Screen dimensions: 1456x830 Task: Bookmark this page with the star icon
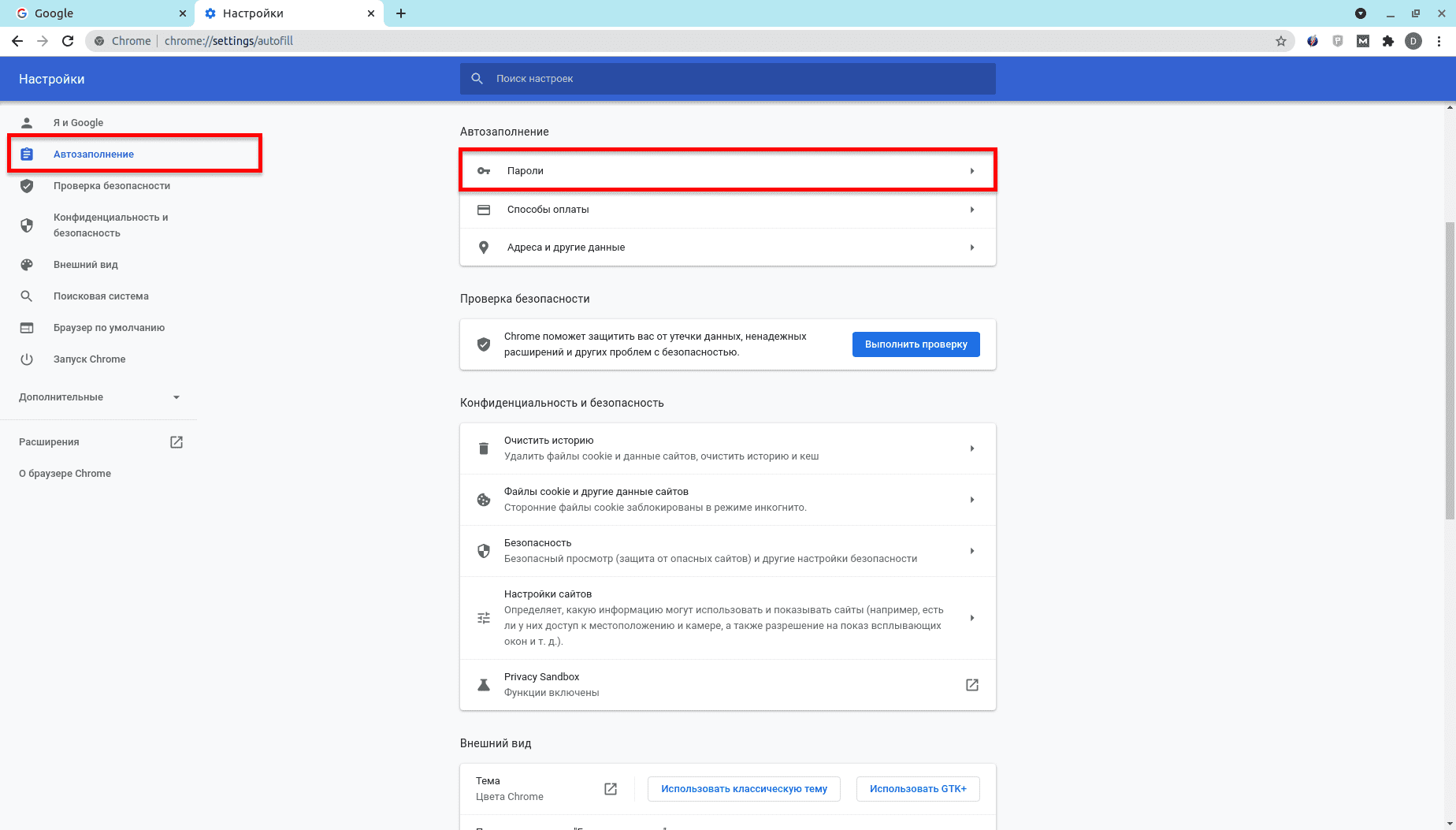1281,41
